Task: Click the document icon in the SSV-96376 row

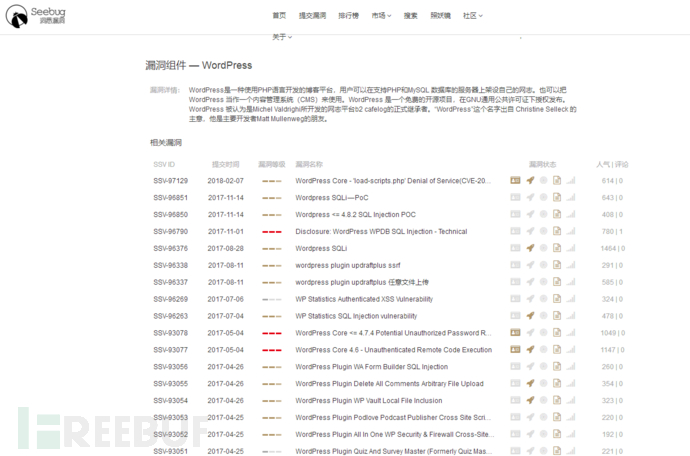Action: coord(557,248)
